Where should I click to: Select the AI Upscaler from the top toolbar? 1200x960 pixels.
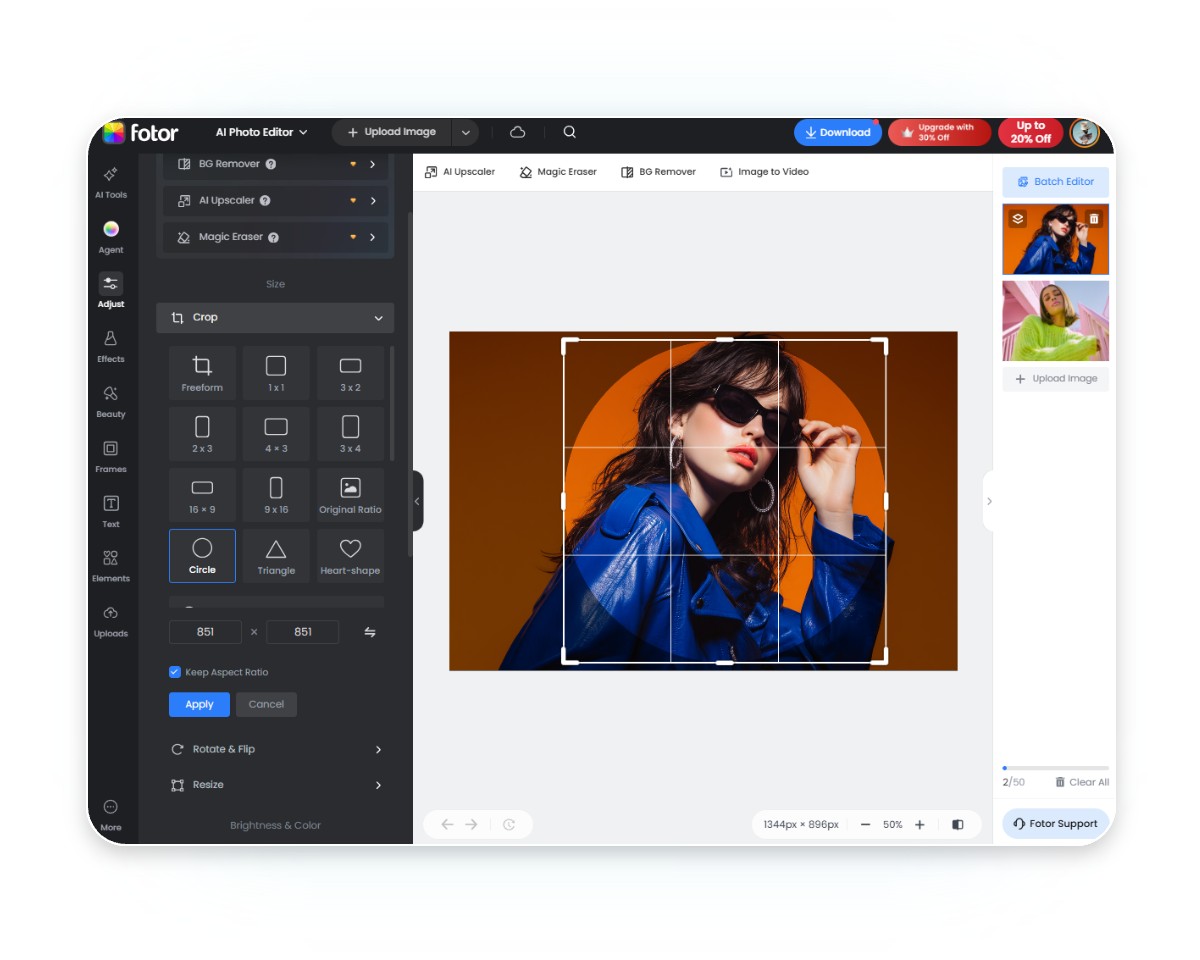tap(459, 171)
